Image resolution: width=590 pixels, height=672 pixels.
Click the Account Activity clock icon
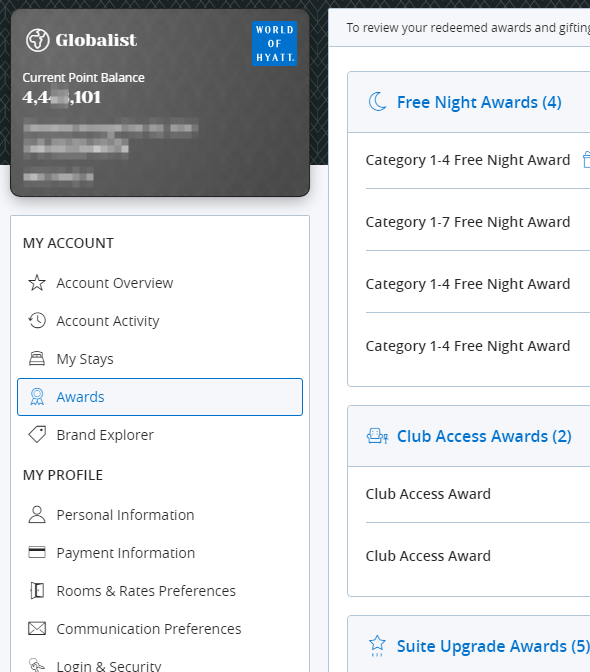click(x=37, y=321)
